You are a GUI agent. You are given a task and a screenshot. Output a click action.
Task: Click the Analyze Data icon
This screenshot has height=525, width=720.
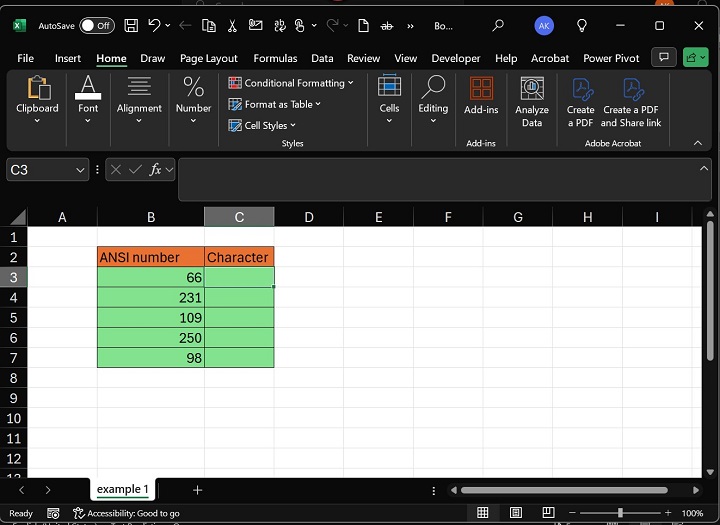[532, 100]
